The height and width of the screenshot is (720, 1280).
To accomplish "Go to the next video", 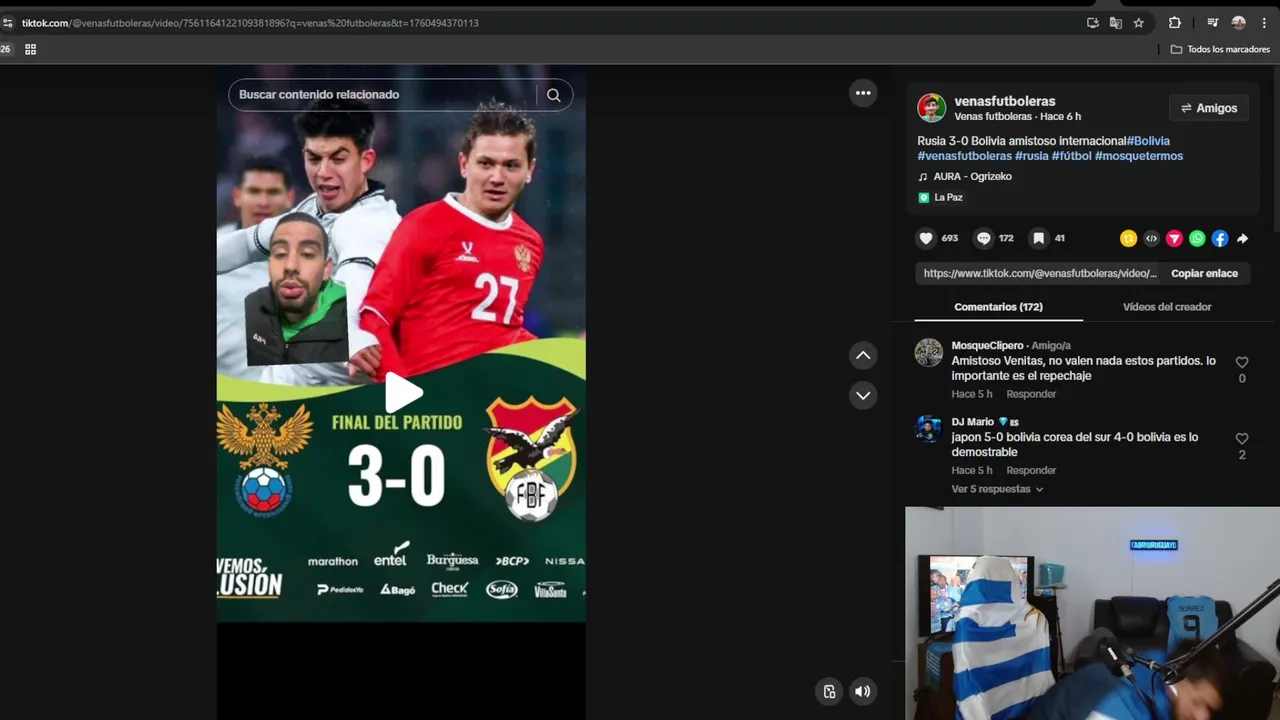I will click(x=863, y=395).
